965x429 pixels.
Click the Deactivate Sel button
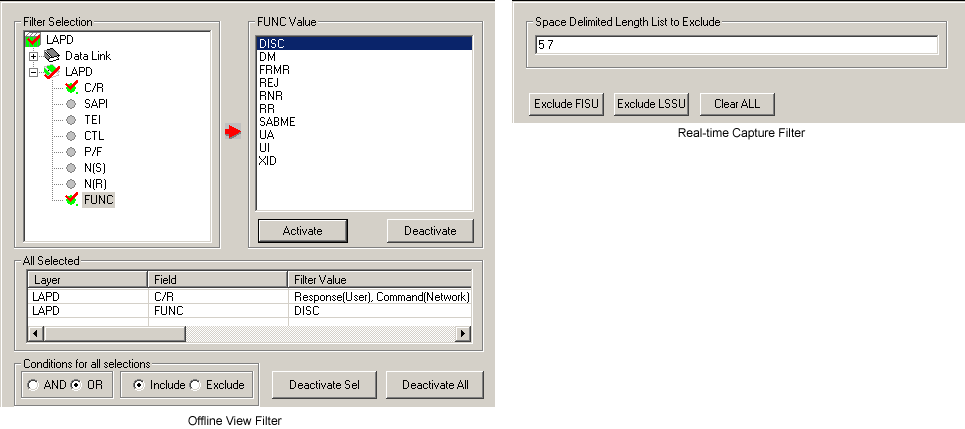pos(324,385)
